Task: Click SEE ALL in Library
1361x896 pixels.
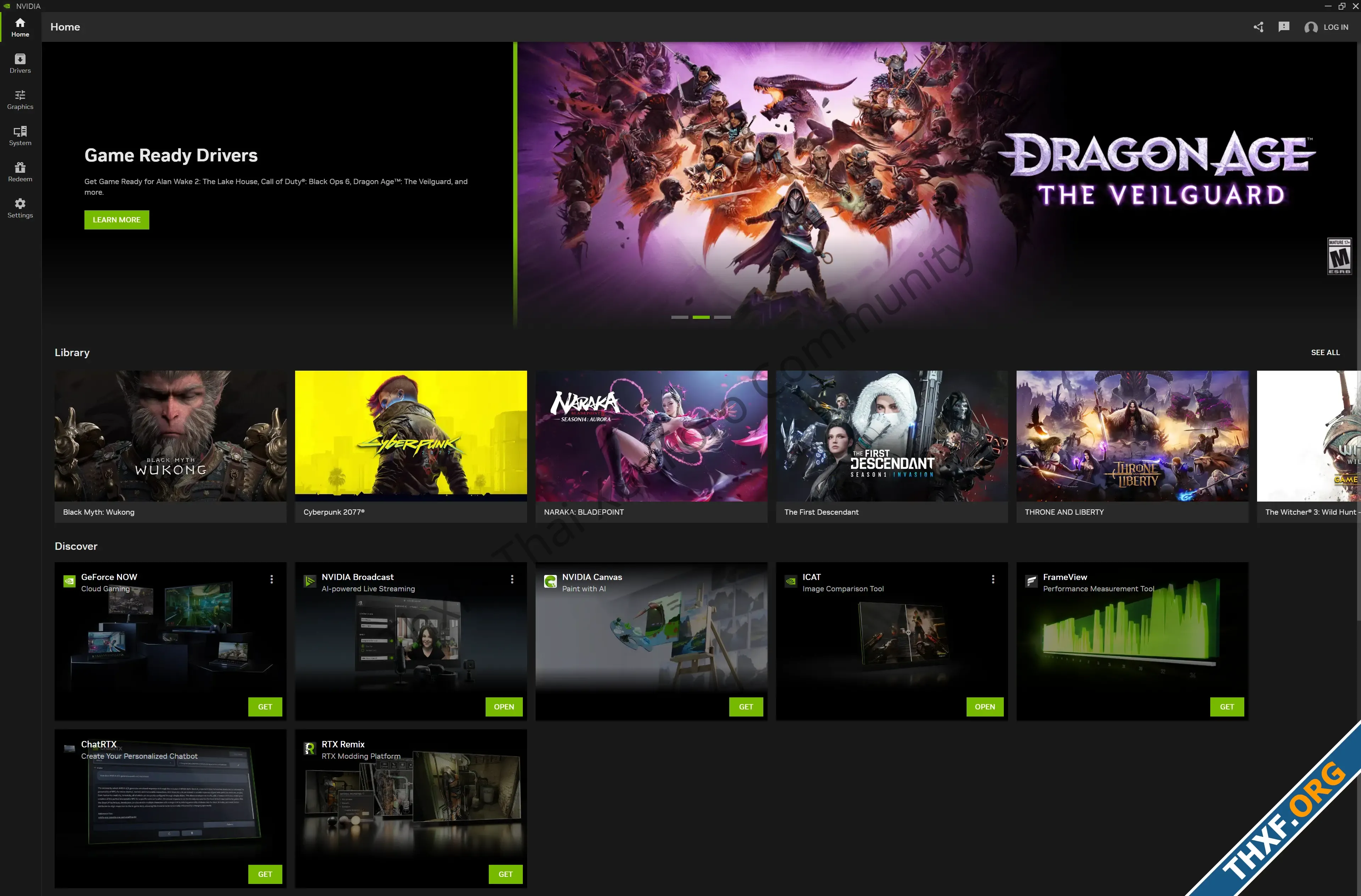Action: point(1325,352)
